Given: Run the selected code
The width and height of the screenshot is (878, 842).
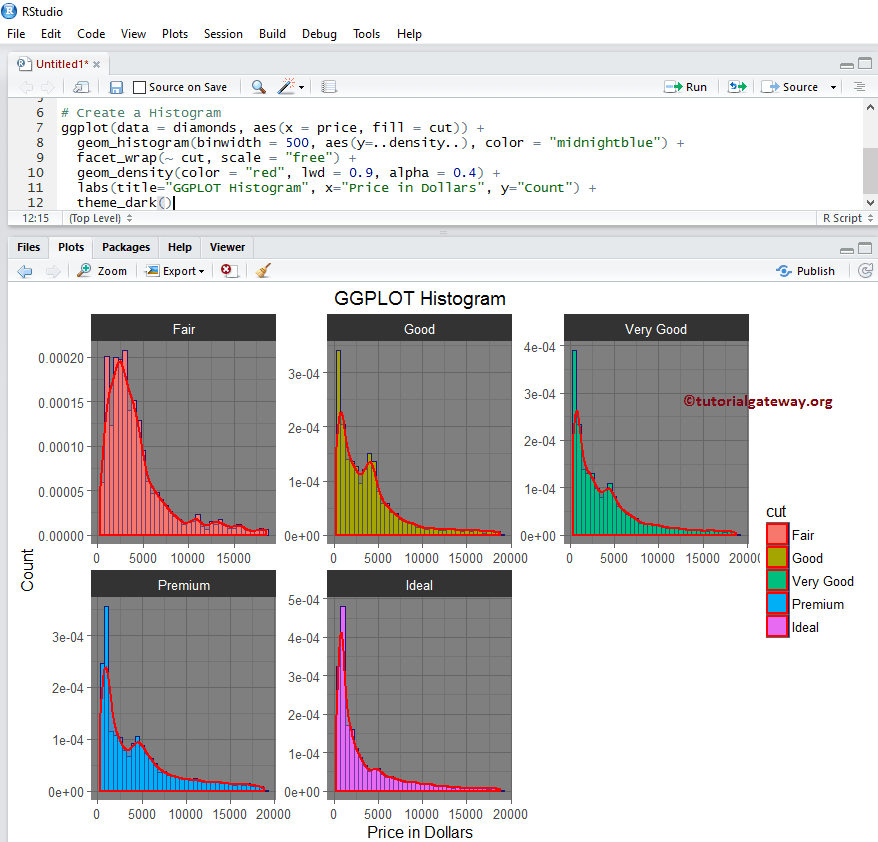Looking at the screenshot, I should [687, 87].
